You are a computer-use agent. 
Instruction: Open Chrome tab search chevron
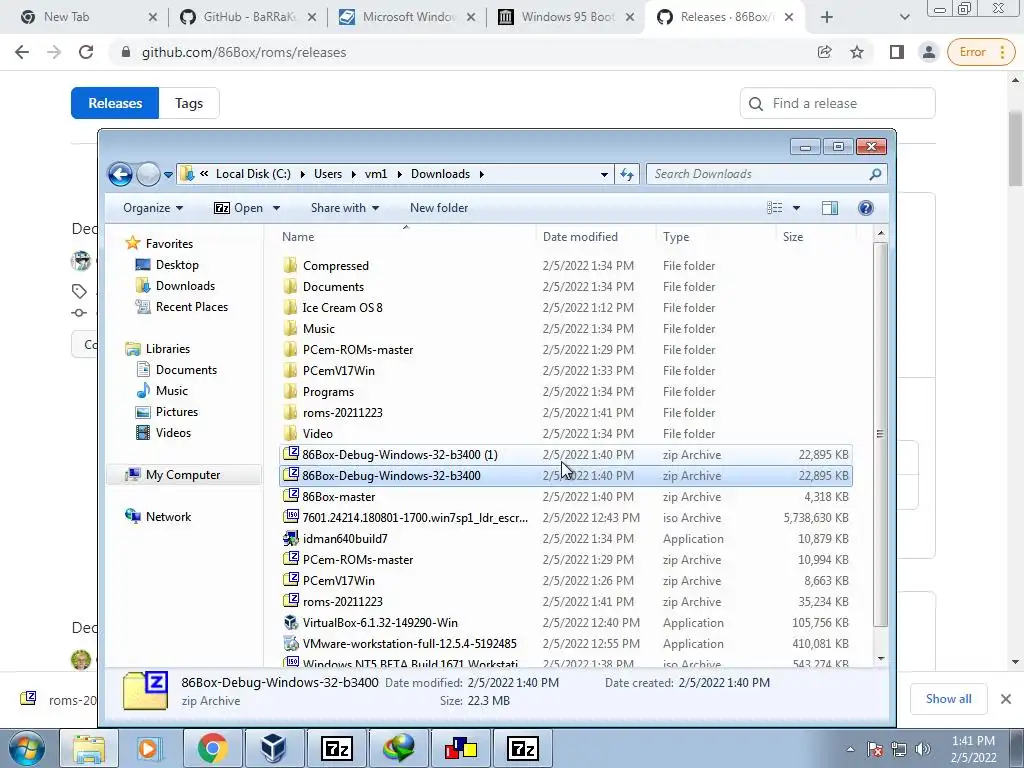click(x=904, y=17)
